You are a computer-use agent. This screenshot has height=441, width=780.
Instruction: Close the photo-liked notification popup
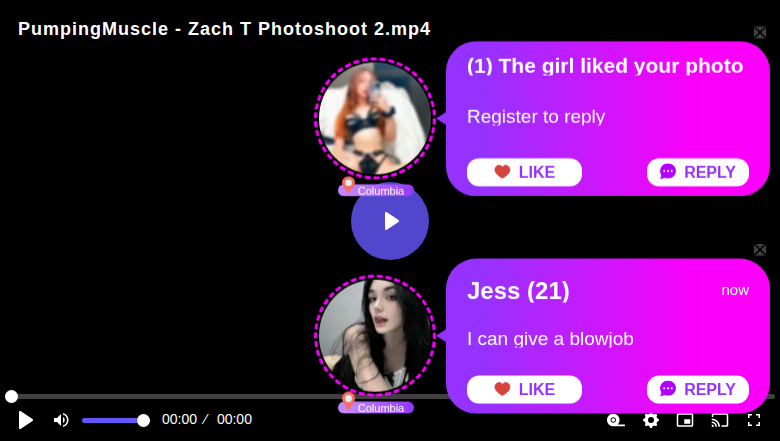click(760, 33)
